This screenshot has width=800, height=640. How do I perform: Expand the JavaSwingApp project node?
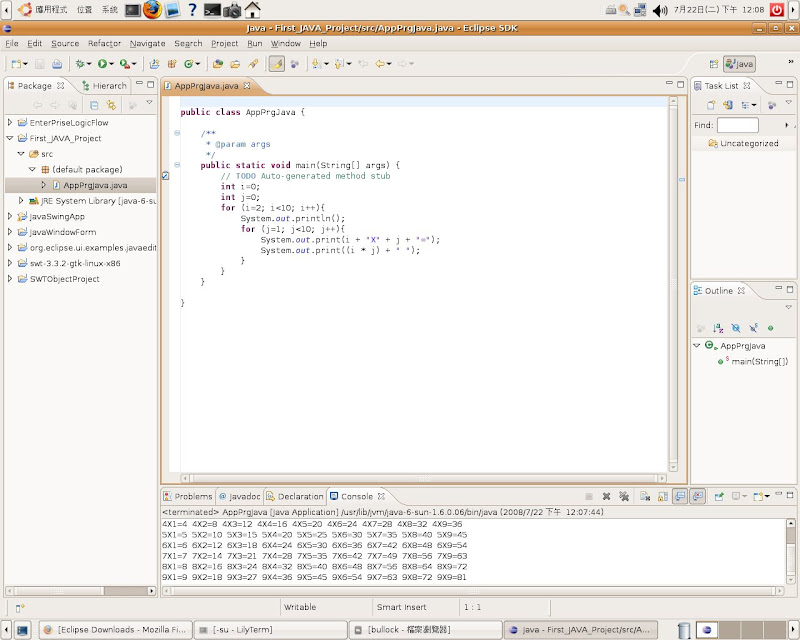[x=10, y=216]
